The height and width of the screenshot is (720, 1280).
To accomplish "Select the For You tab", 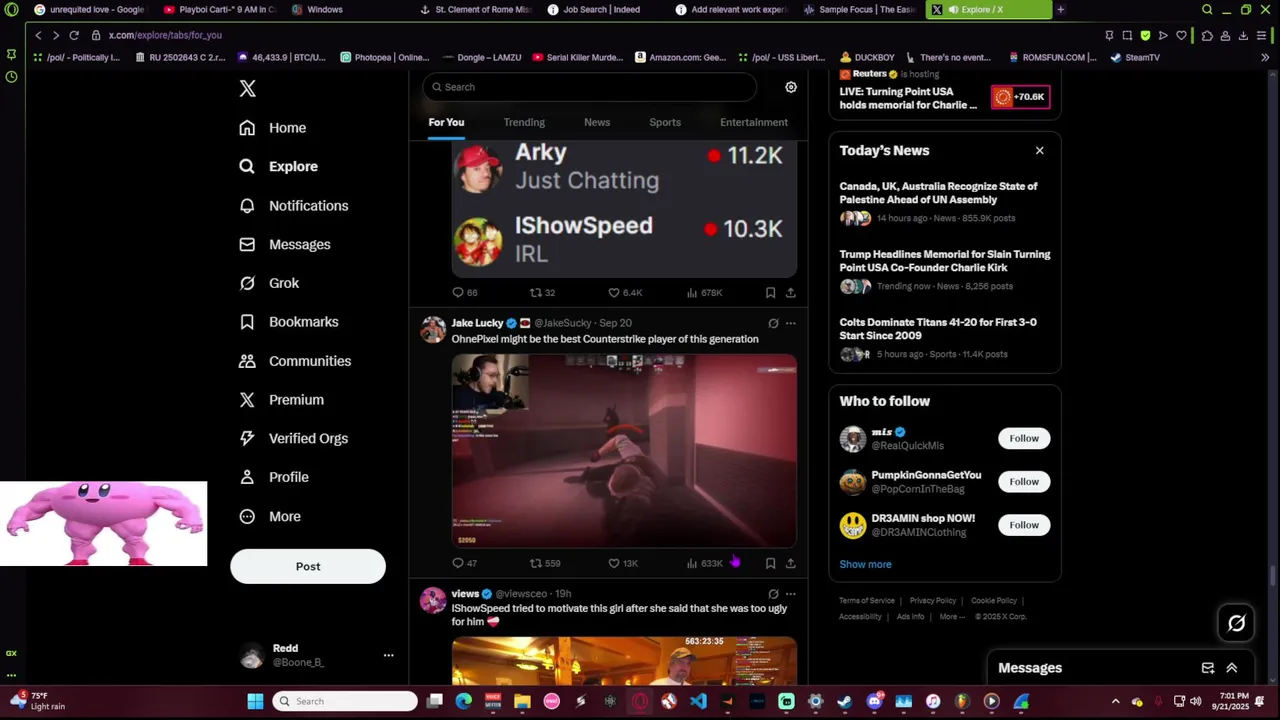I will click(x=446, y=122).
